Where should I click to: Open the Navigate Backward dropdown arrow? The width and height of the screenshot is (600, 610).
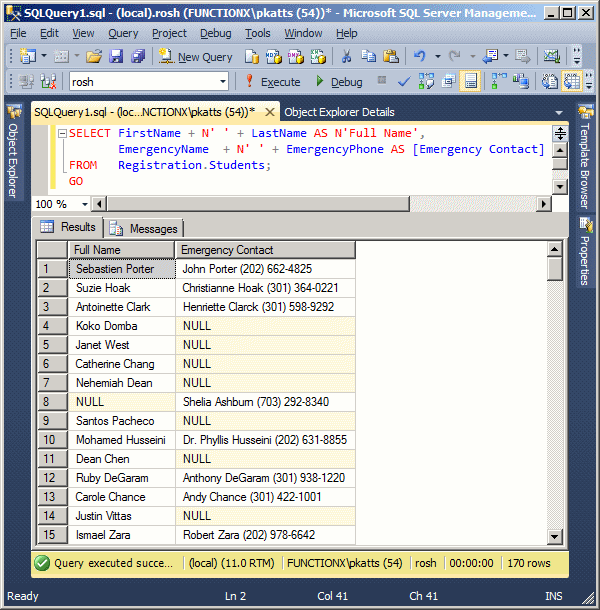pos(506,56)
